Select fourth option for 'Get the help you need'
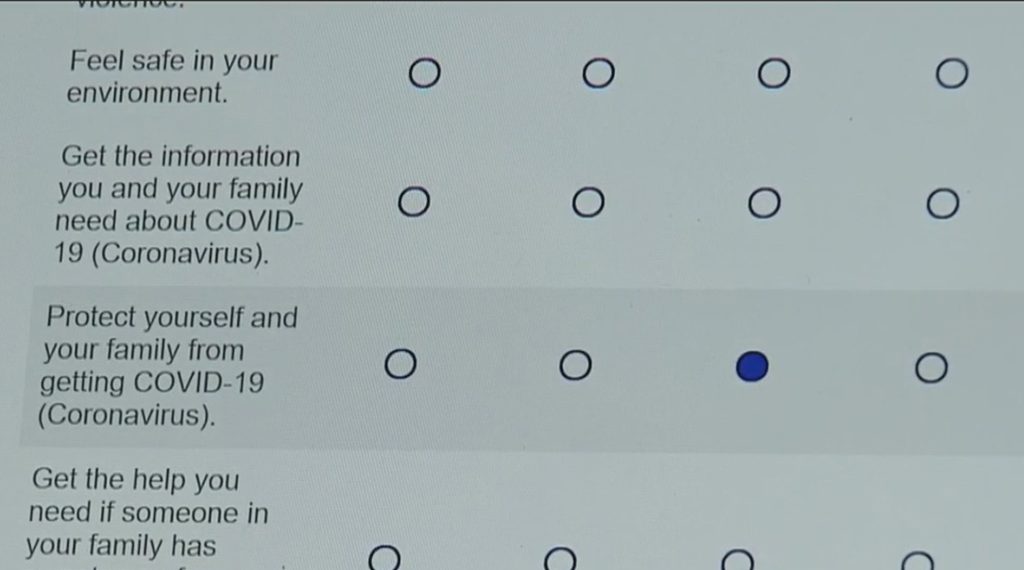Screen dimensions: 1024x570 [917, 562]
